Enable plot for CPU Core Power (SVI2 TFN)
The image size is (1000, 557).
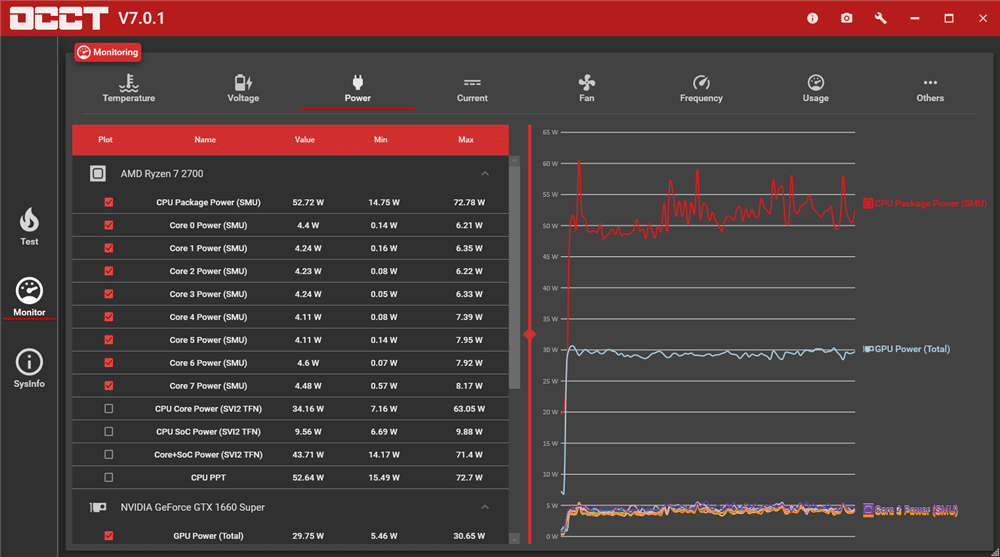[108, 409]
